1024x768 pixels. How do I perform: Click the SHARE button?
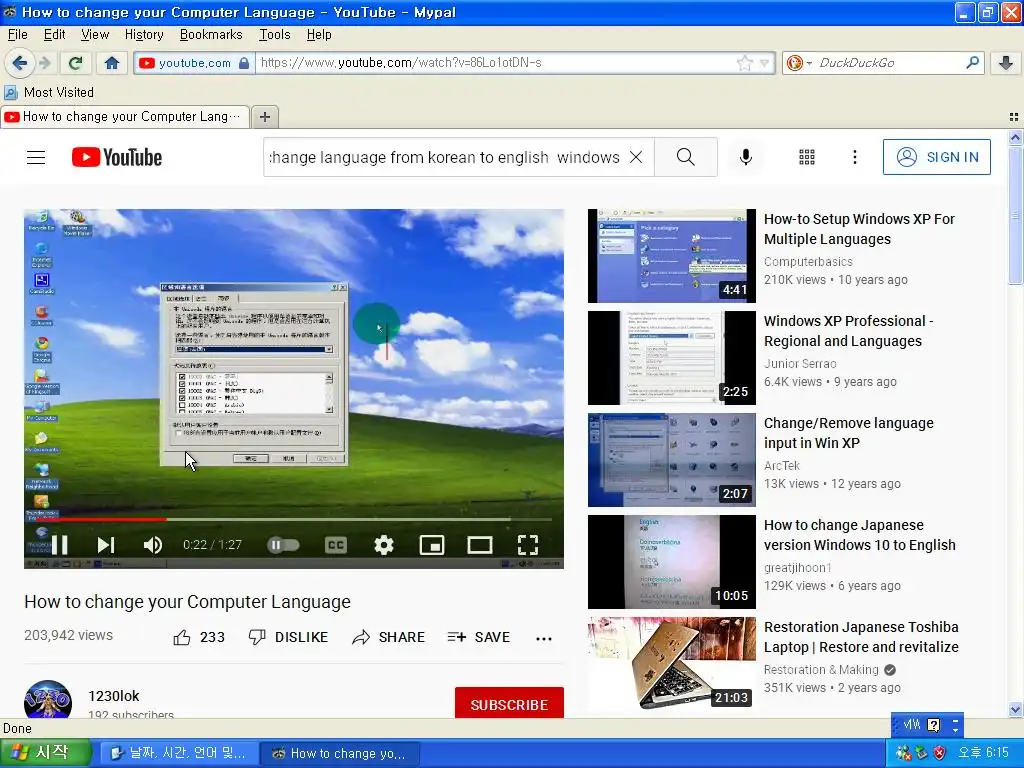[x=388, y=637]
